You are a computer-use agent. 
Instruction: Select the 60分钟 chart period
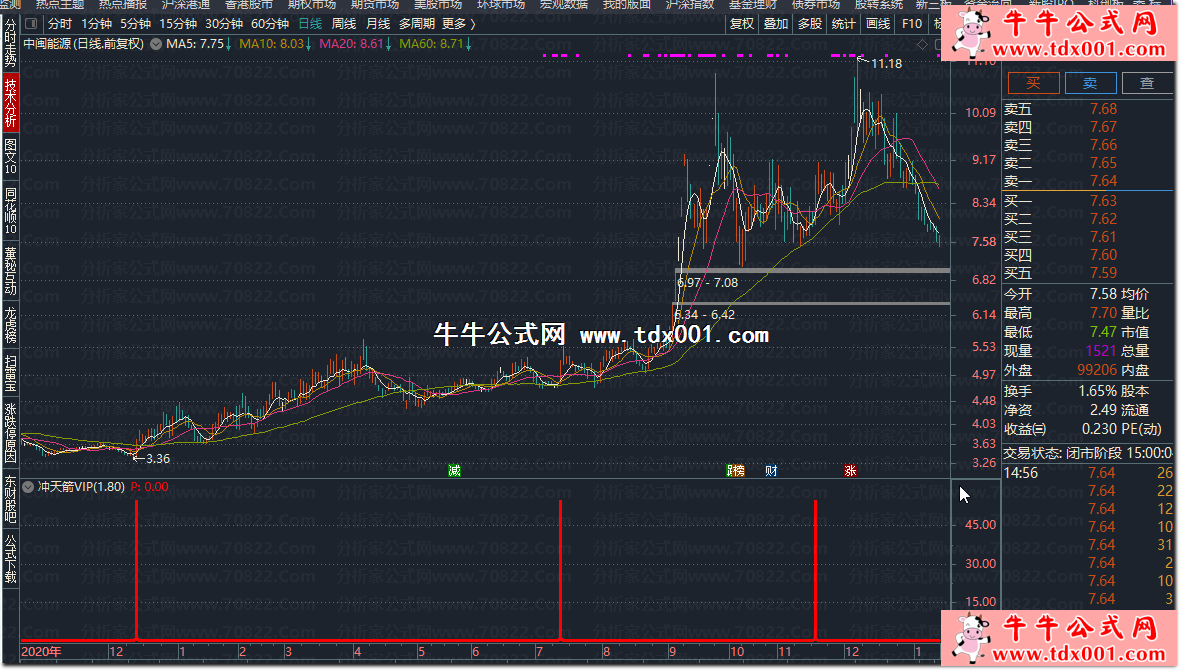pyautogui.click(x=270, y=23)
